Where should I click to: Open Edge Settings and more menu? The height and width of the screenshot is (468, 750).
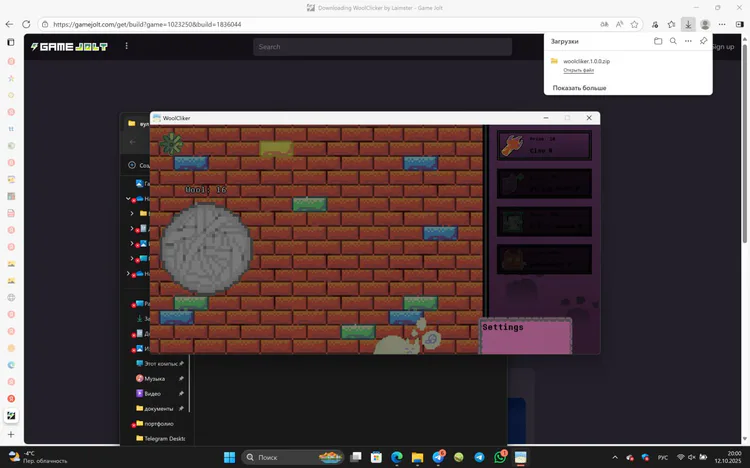722,24
